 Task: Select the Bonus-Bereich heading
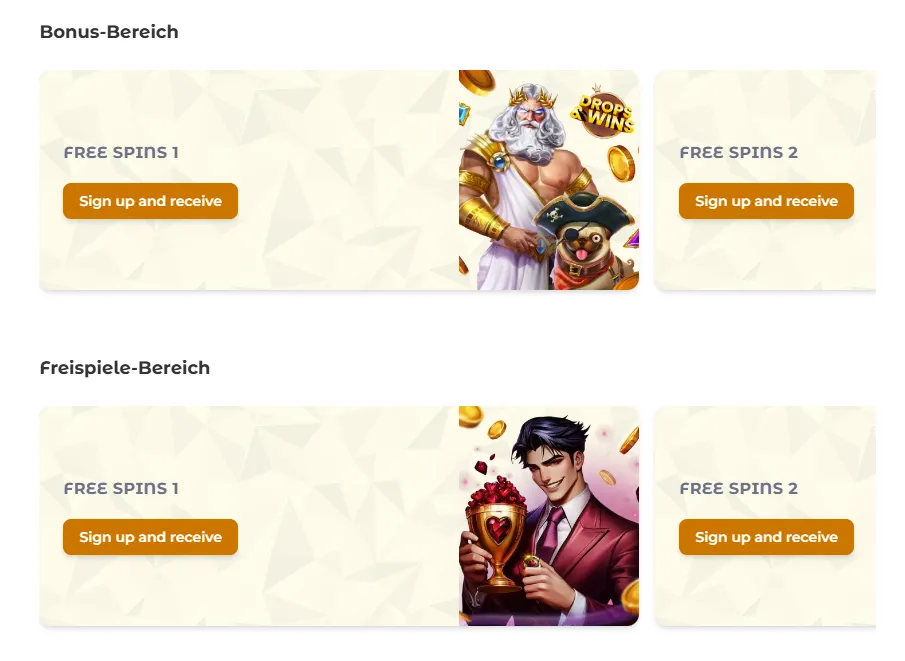109,32
